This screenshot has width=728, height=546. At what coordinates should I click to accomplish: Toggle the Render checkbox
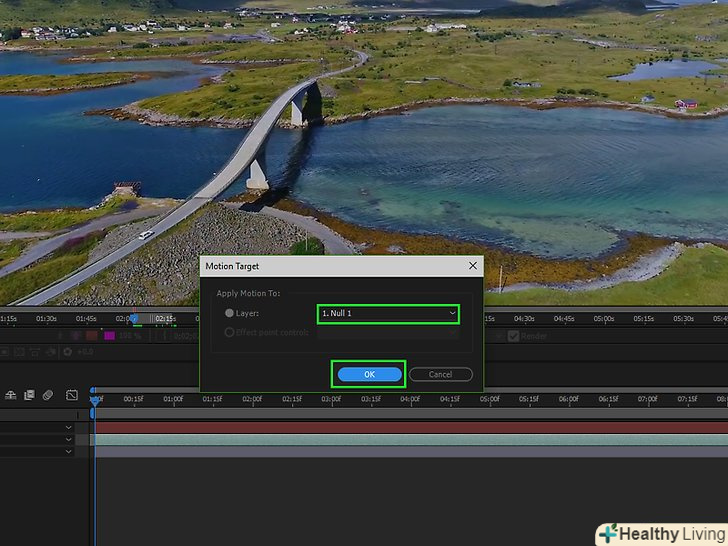[513, 336]
